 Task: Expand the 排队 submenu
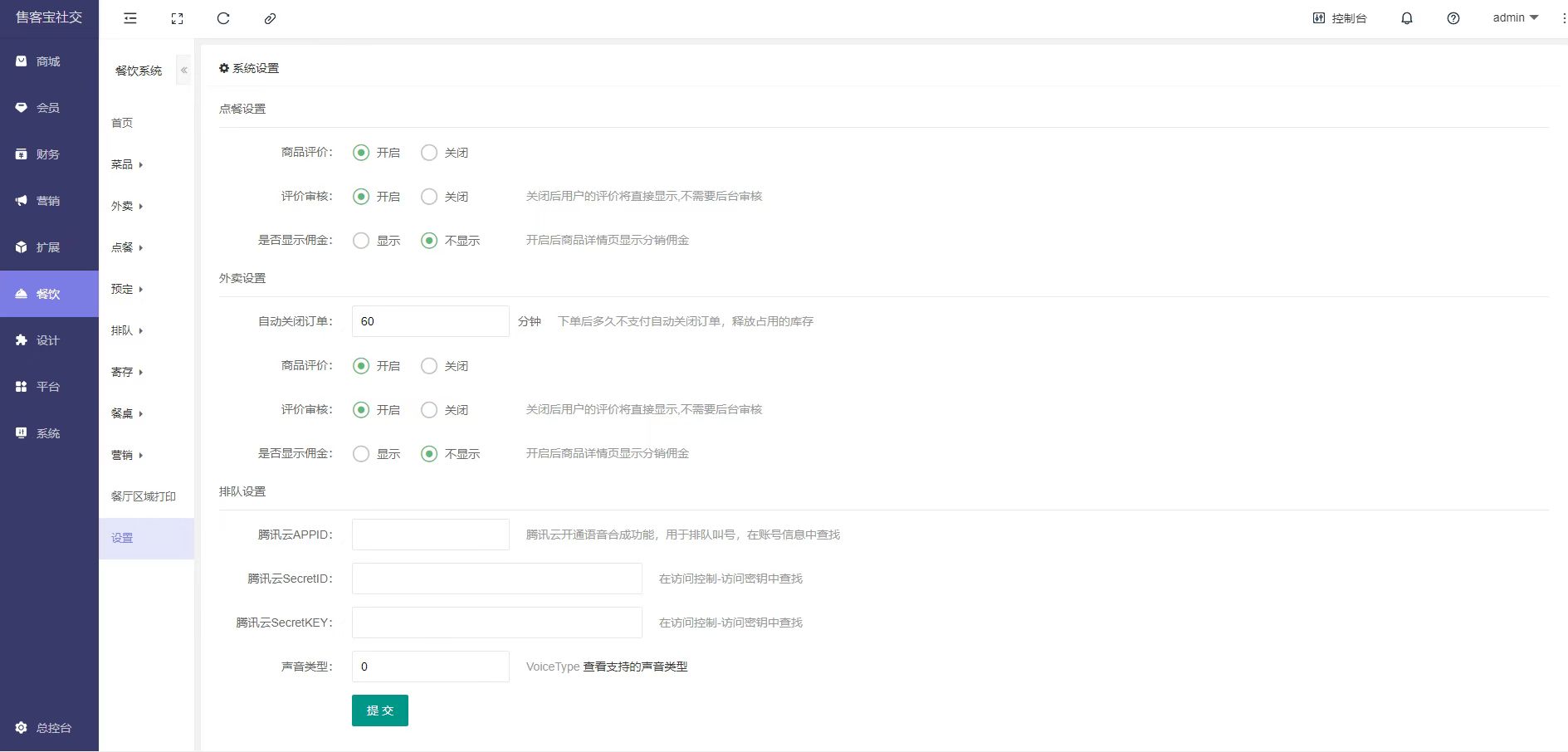[127, 330]
